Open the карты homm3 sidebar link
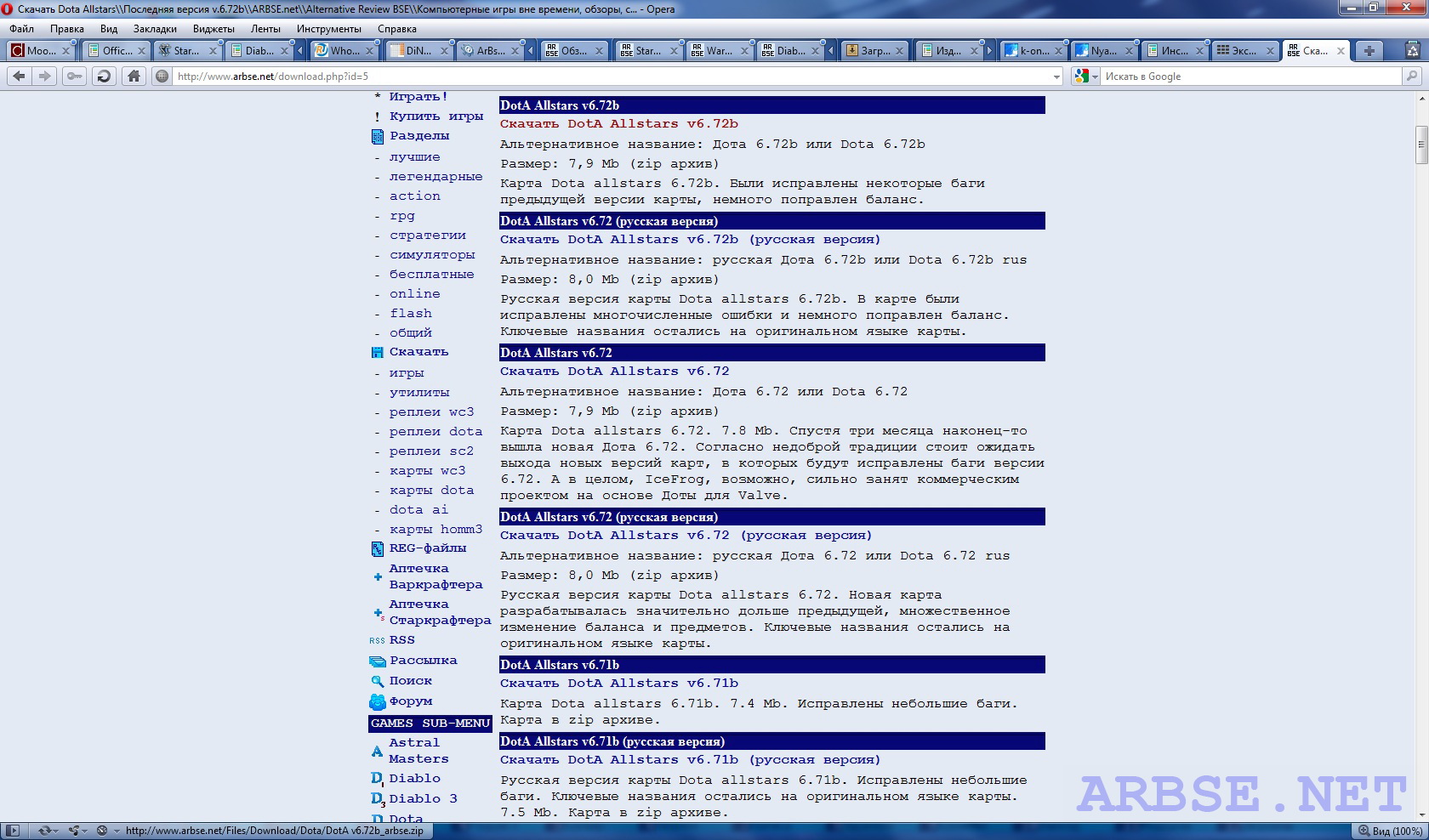This screenshot has width=1429, height=840. 436,530
